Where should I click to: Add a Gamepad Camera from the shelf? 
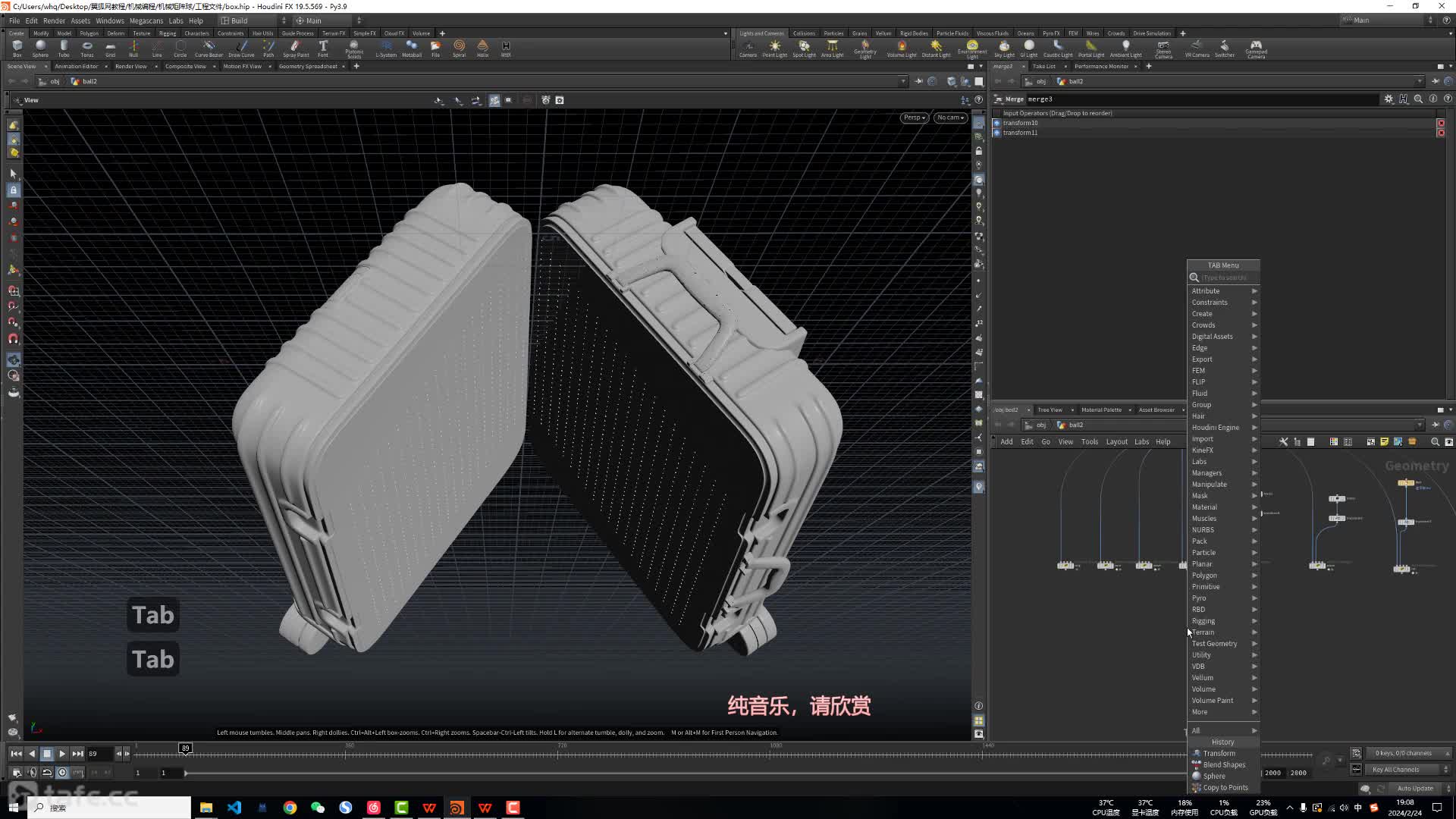[1256, 49]
